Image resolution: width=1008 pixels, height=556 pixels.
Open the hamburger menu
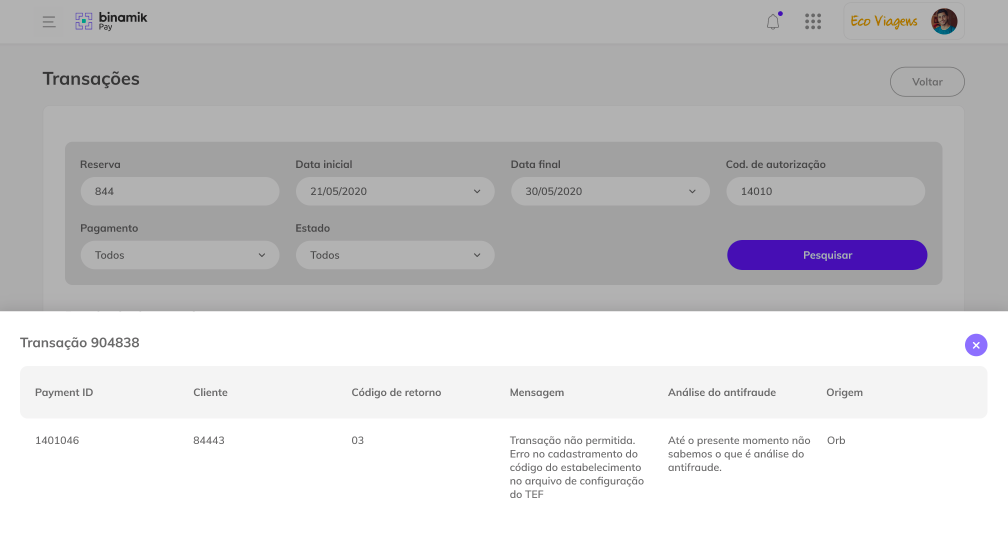point(49,22)
